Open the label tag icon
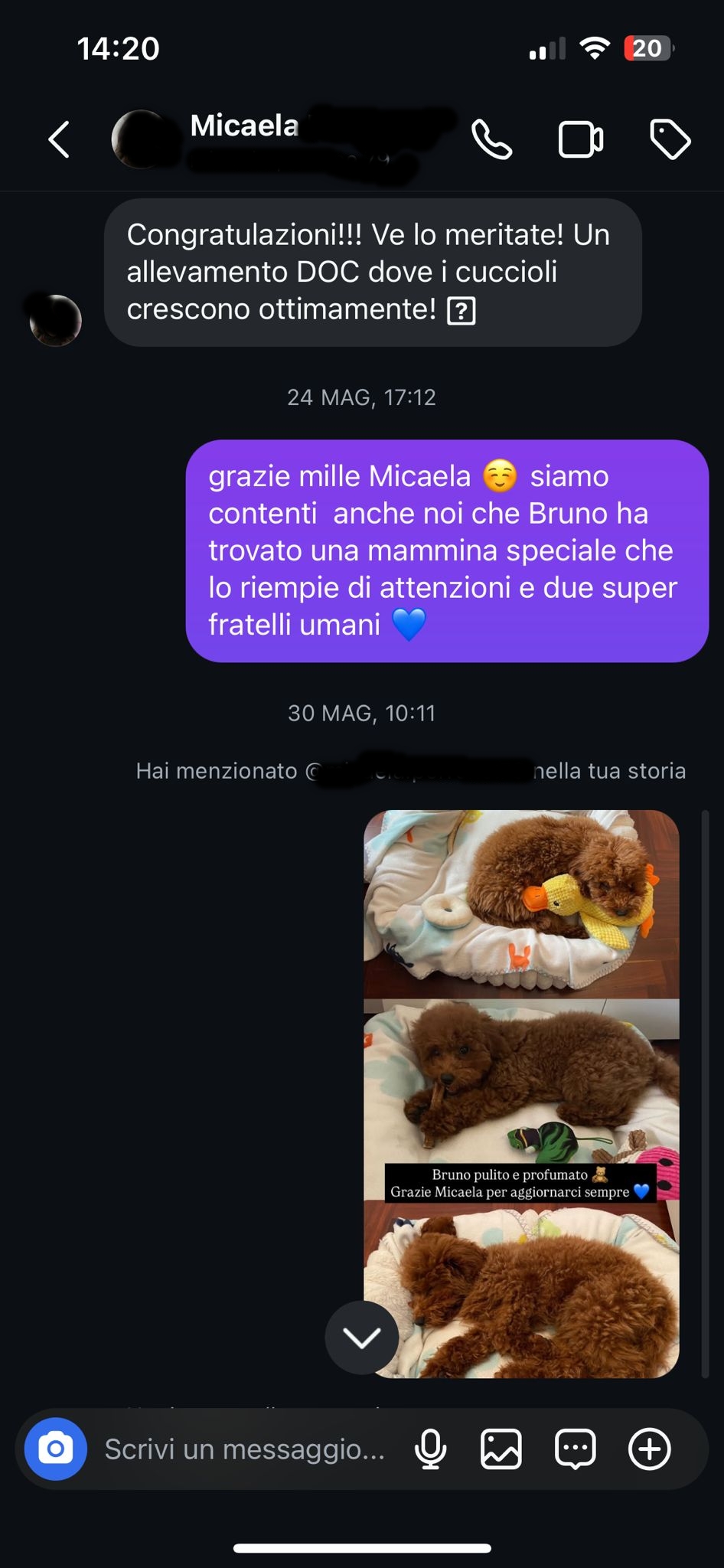724x1568 pixels. tap(670, 139)
